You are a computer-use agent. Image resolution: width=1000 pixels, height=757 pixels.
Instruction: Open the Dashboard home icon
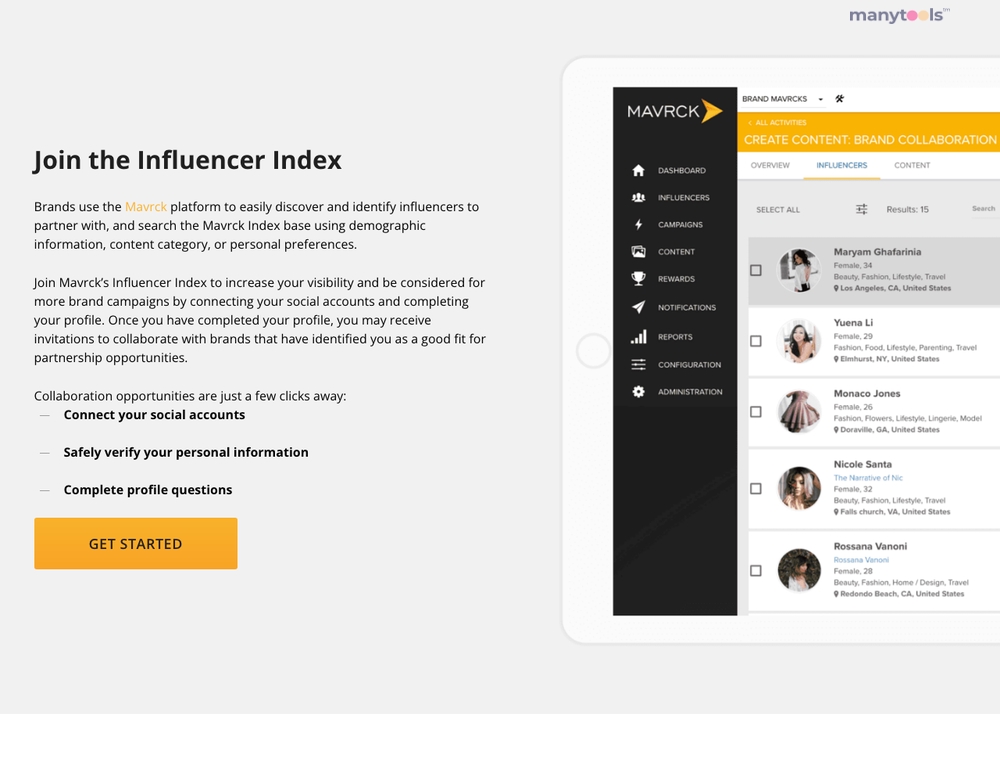[638, 170]
